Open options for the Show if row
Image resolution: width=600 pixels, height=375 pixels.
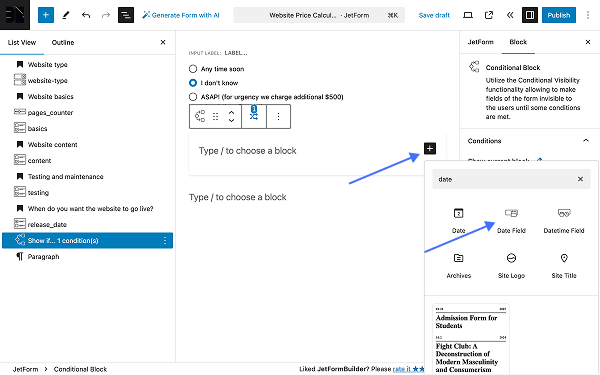click(x=165, y=240)
